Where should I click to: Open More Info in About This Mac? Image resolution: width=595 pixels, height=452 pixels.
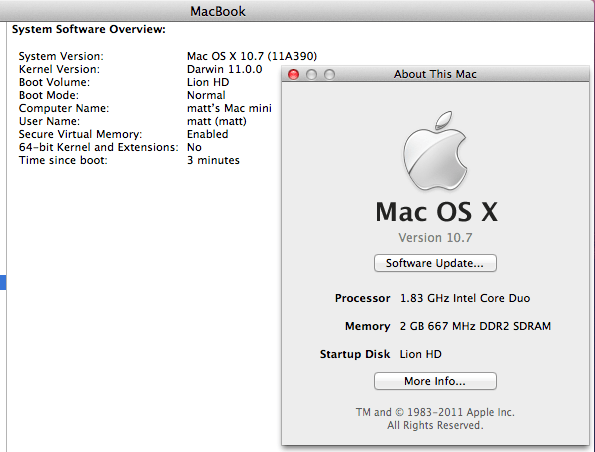point(435,381)
